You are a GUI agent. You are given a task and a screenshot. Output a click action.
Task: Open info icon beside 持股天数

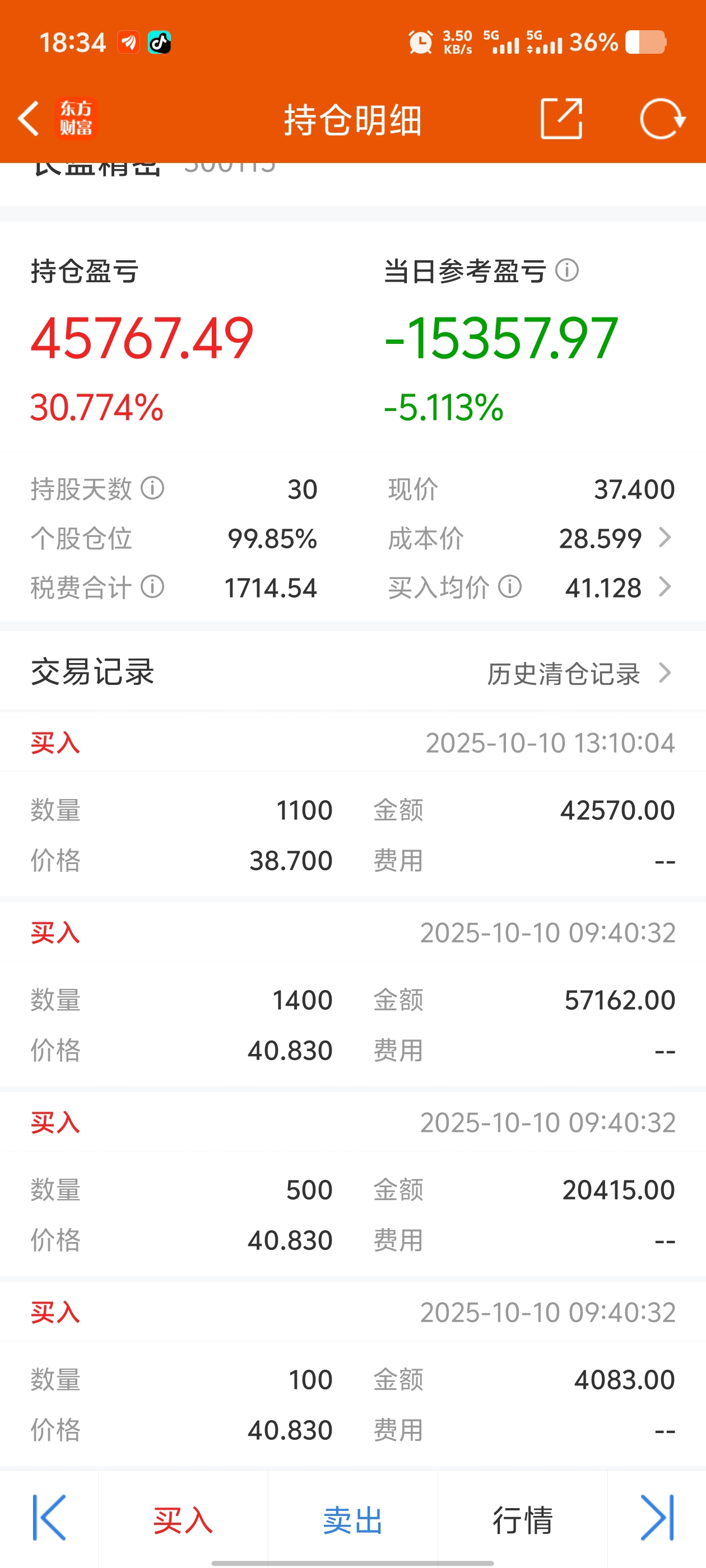click(152, 488)
